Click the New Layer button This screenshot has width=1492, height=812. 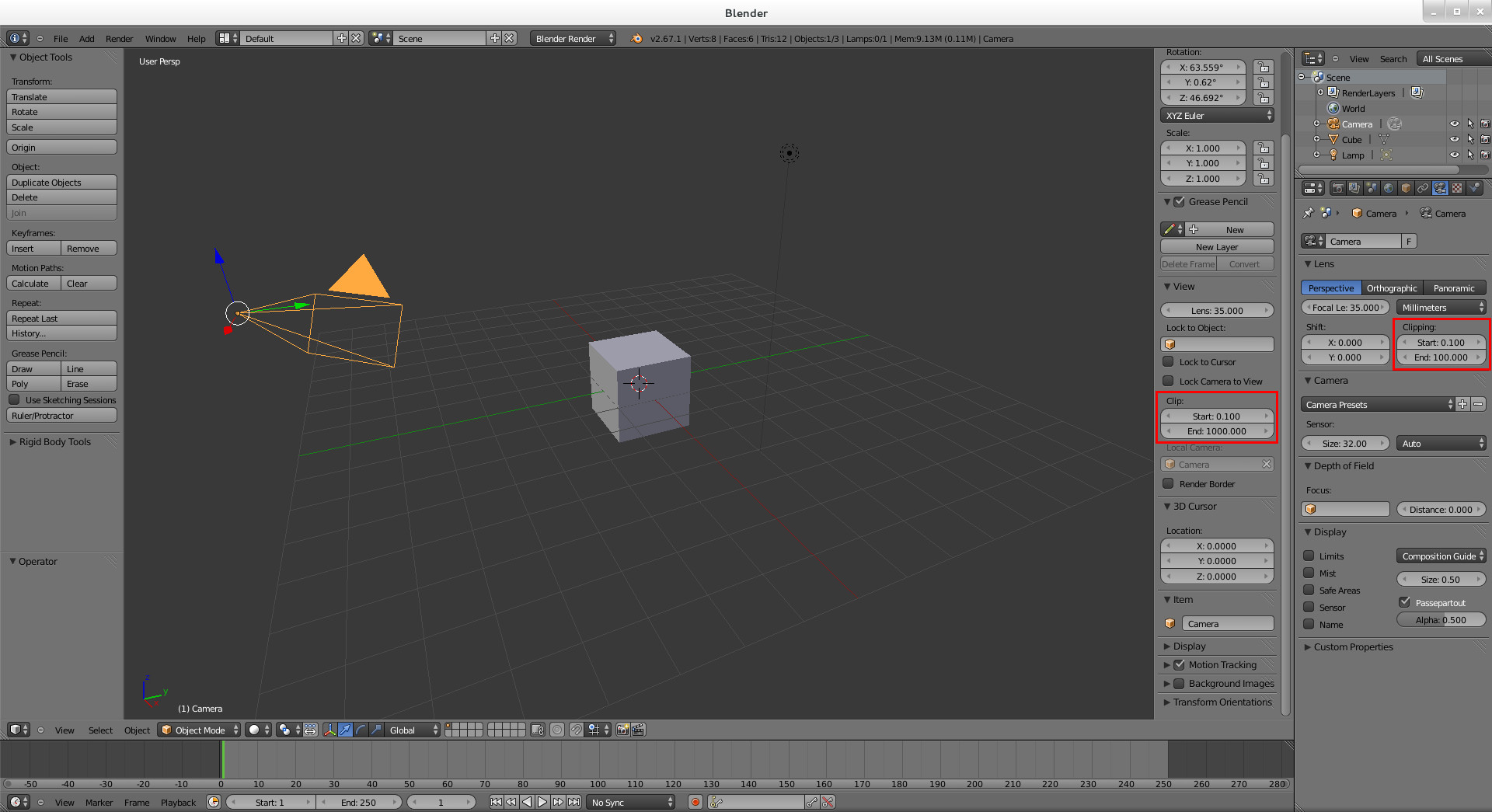1217,246
